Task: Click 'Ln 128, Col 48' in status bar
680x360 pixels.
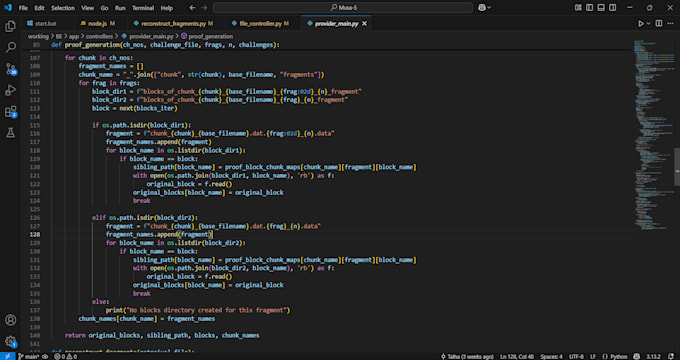Action: point(517,357)
